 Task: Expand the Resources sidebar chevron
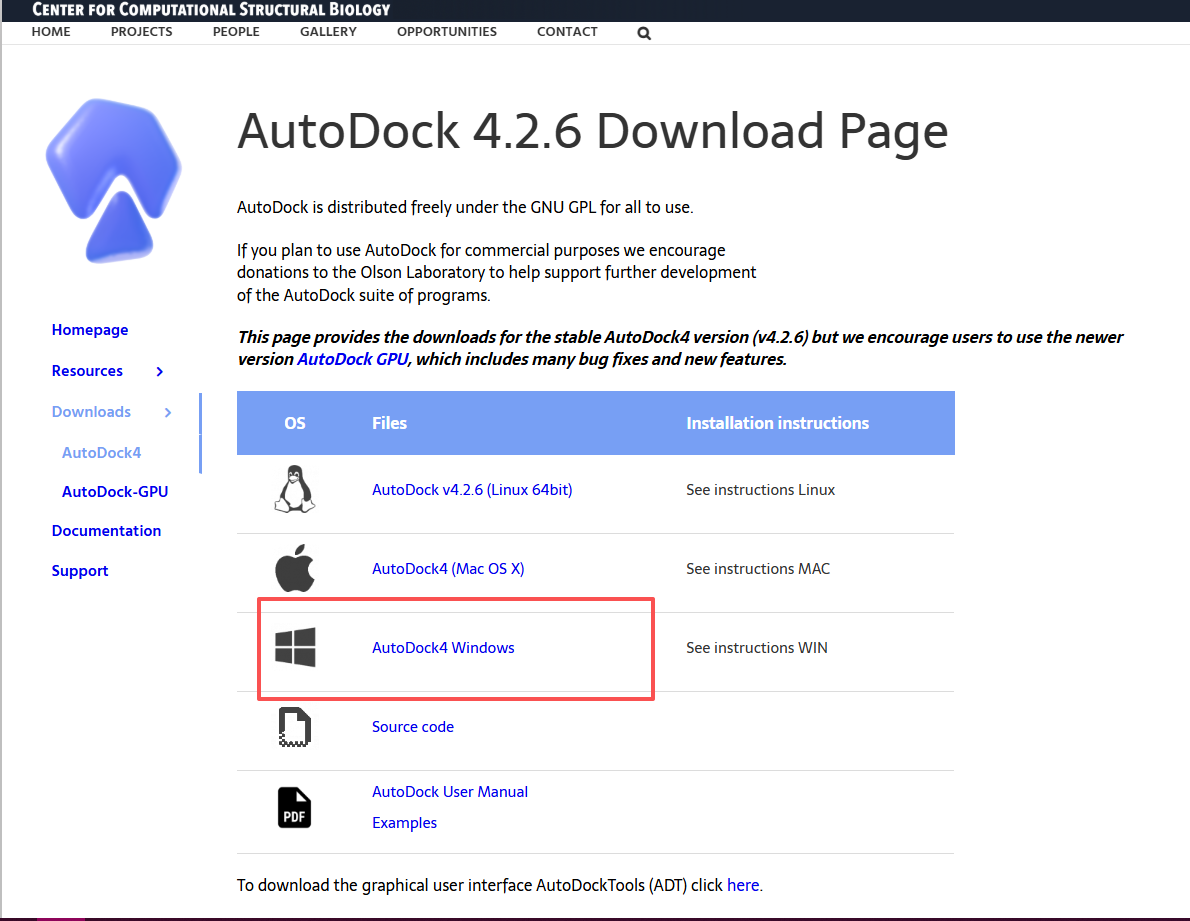(160, 371)
